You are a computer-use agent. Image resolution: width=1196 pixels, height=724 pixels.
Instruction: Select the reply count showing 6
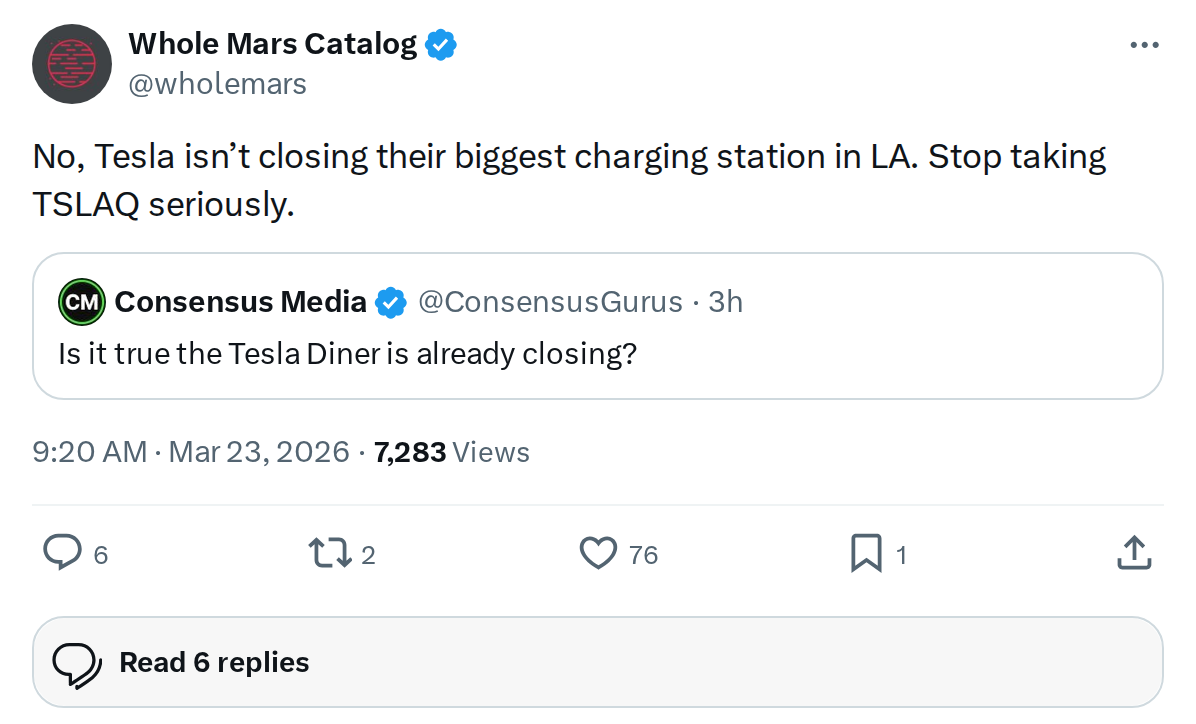pos(100,554)
